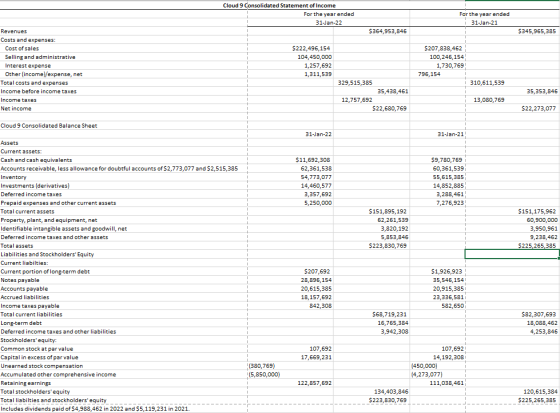Select income taxes payable value 842,308
The image size is (560, 413).
[320, 305]
